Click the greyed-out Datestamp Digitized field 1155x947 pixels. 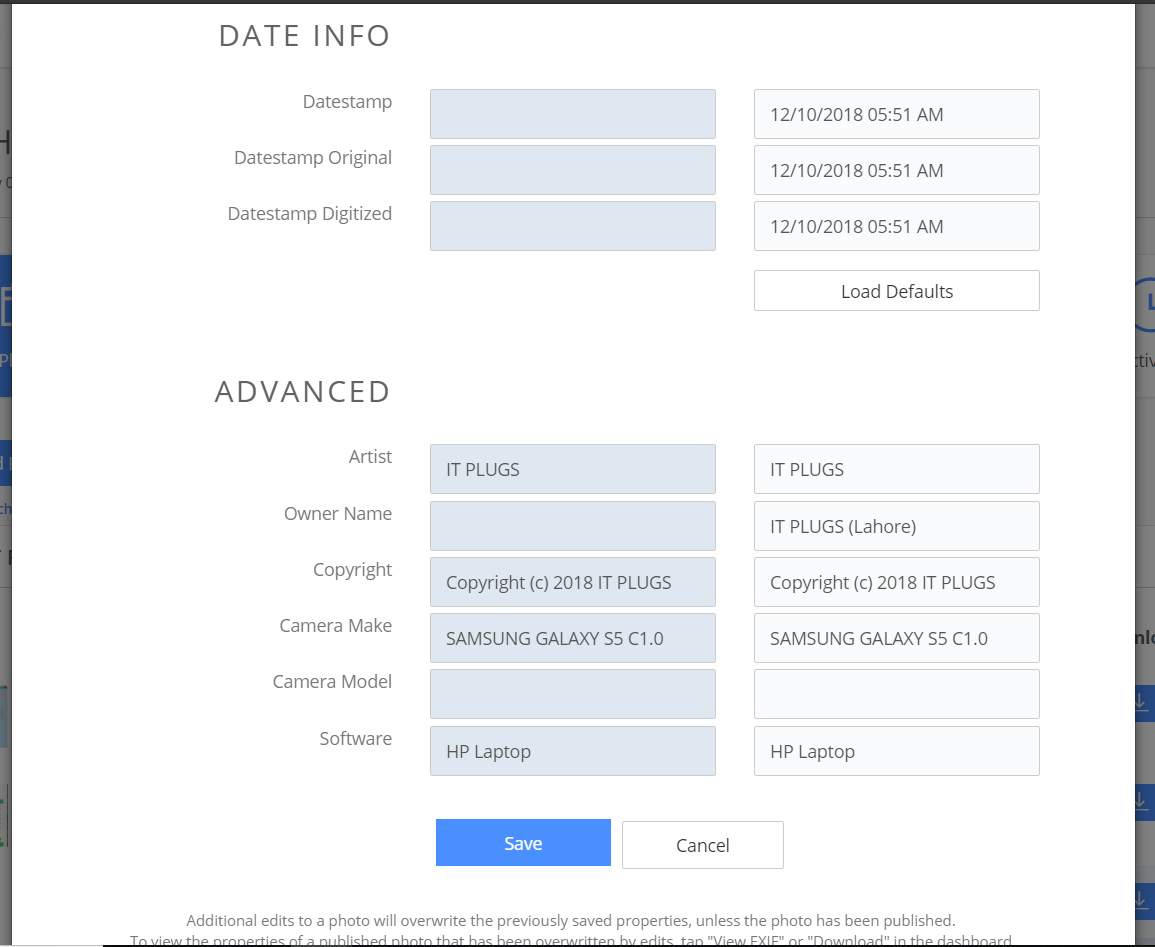(572, 226)
